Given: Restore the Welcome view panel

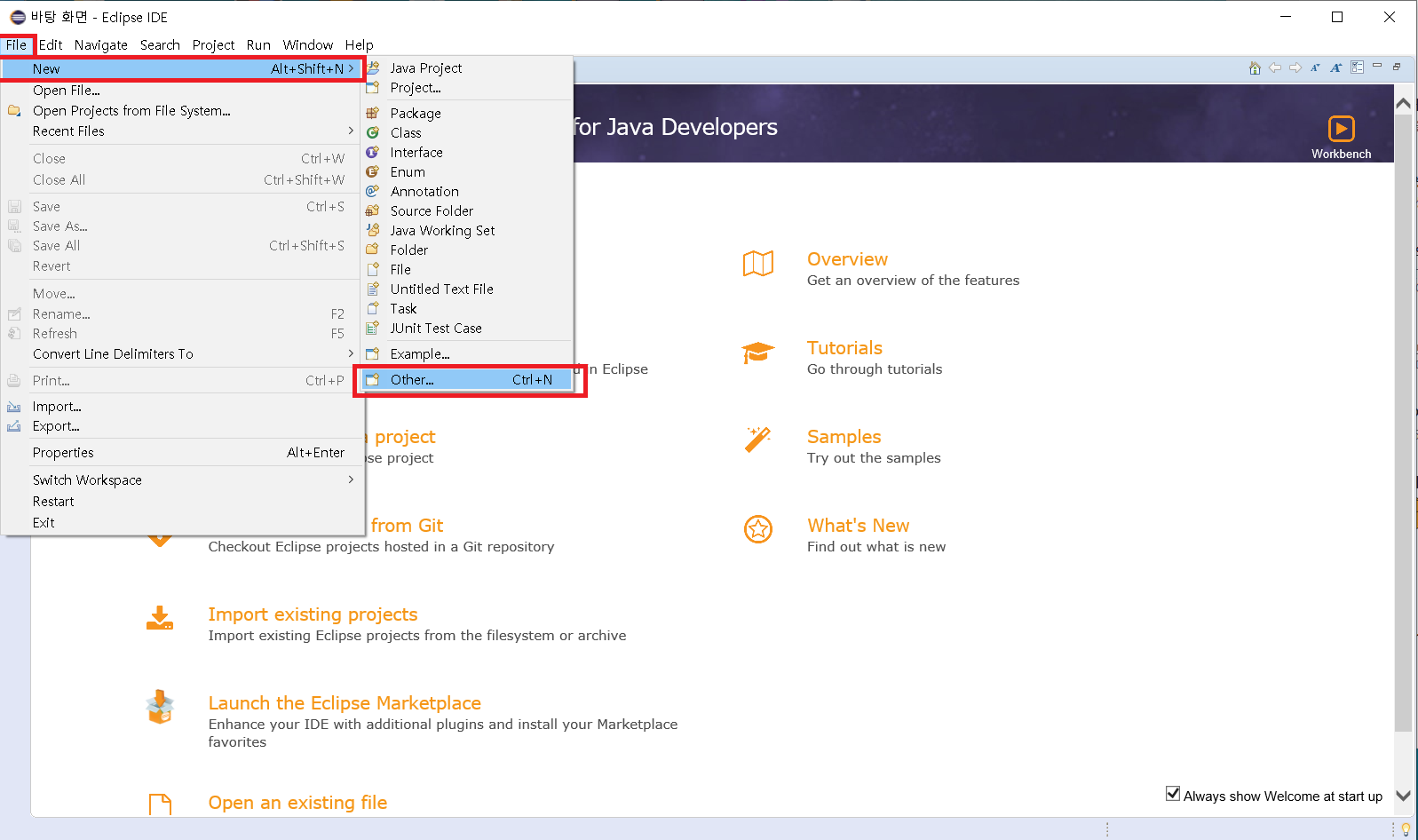Looking at the screenshot, I should click(x=1397, y=67).
